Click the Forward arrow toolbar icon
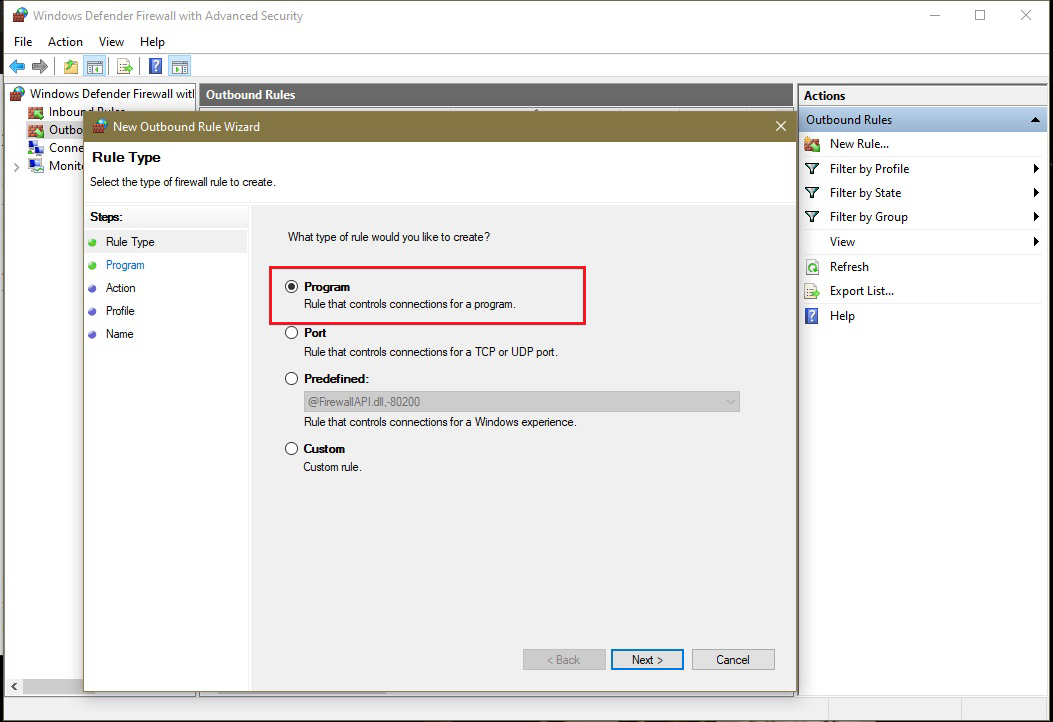This screenshot has height=722, width=1053. tap(40, 66)
